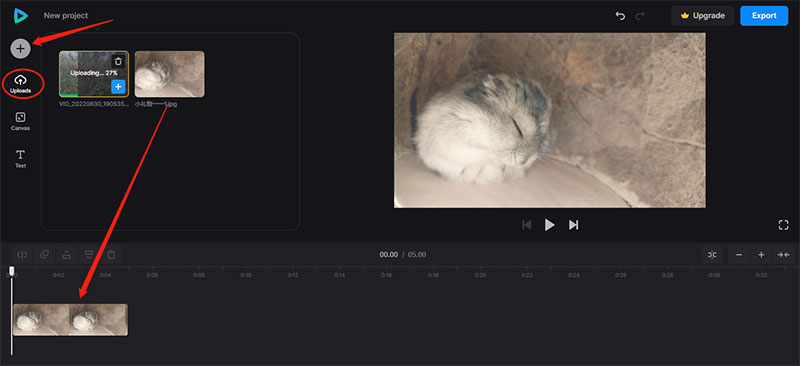This screenshot has height=366, width=800.
Task: Jump to the previous clip
Action: click(527, 225)
